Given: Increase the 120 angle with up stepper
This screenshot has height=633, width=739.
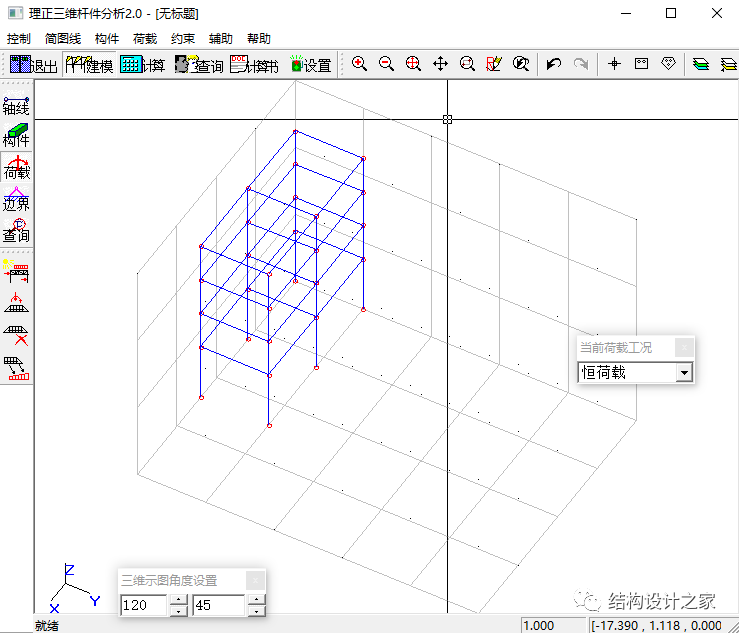Looking at the screenshot, I should click(178, 600).
